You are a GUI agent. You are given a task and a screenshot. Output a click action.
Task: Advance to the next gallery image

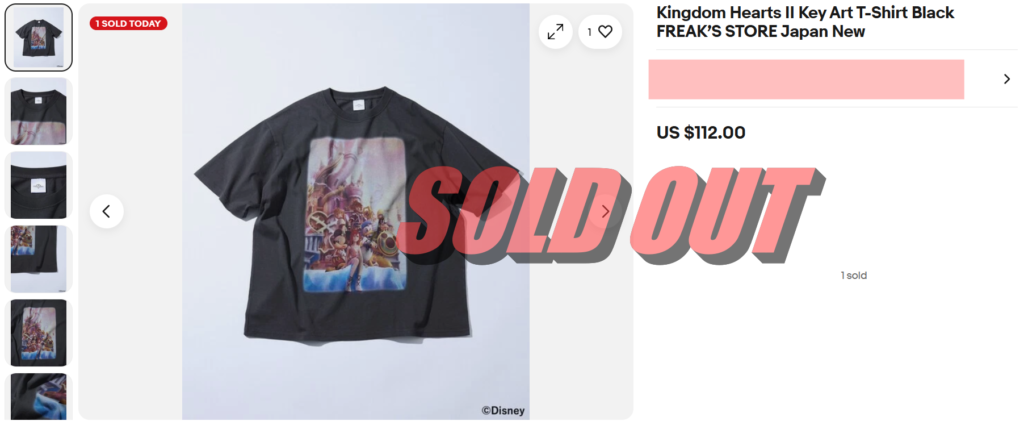(605, 211)
